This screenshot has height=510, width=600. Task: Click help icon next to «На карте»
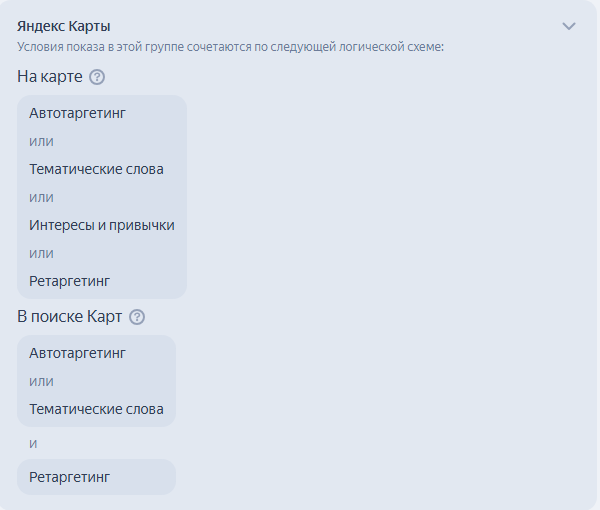coord(97,77)
